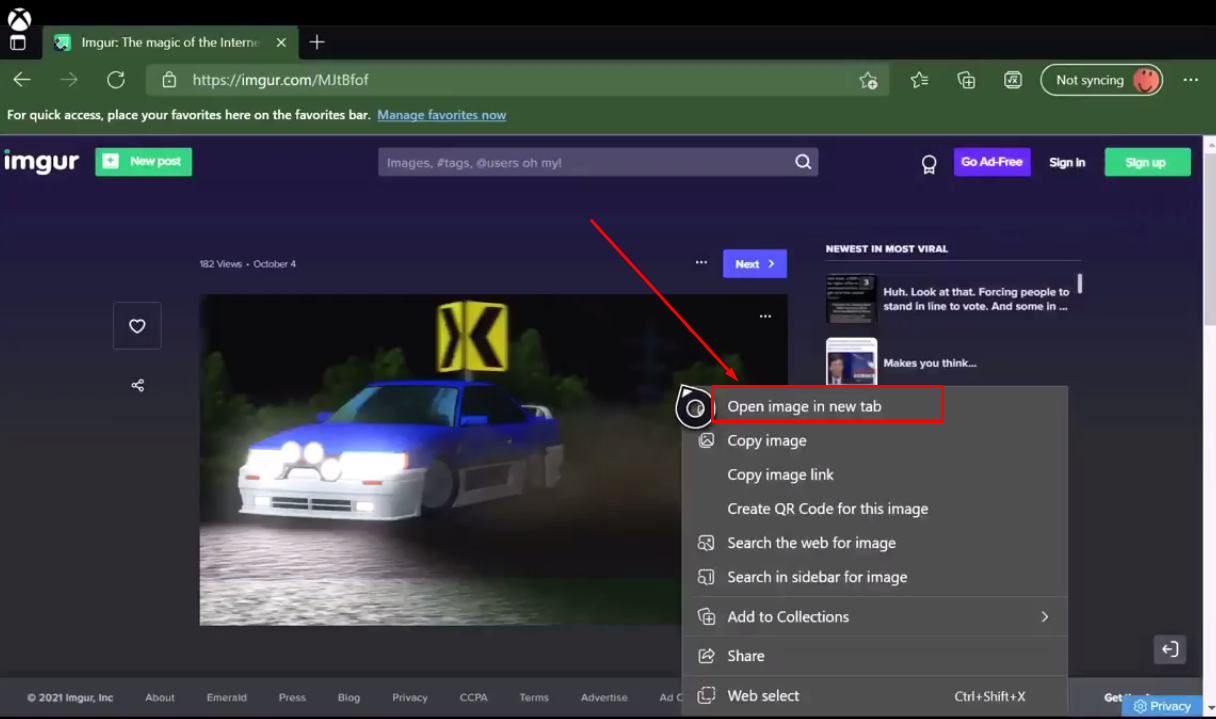This screenshot has width=1216, height=719.
Task: Open the share icon below the heart
Action: [137, 385]
